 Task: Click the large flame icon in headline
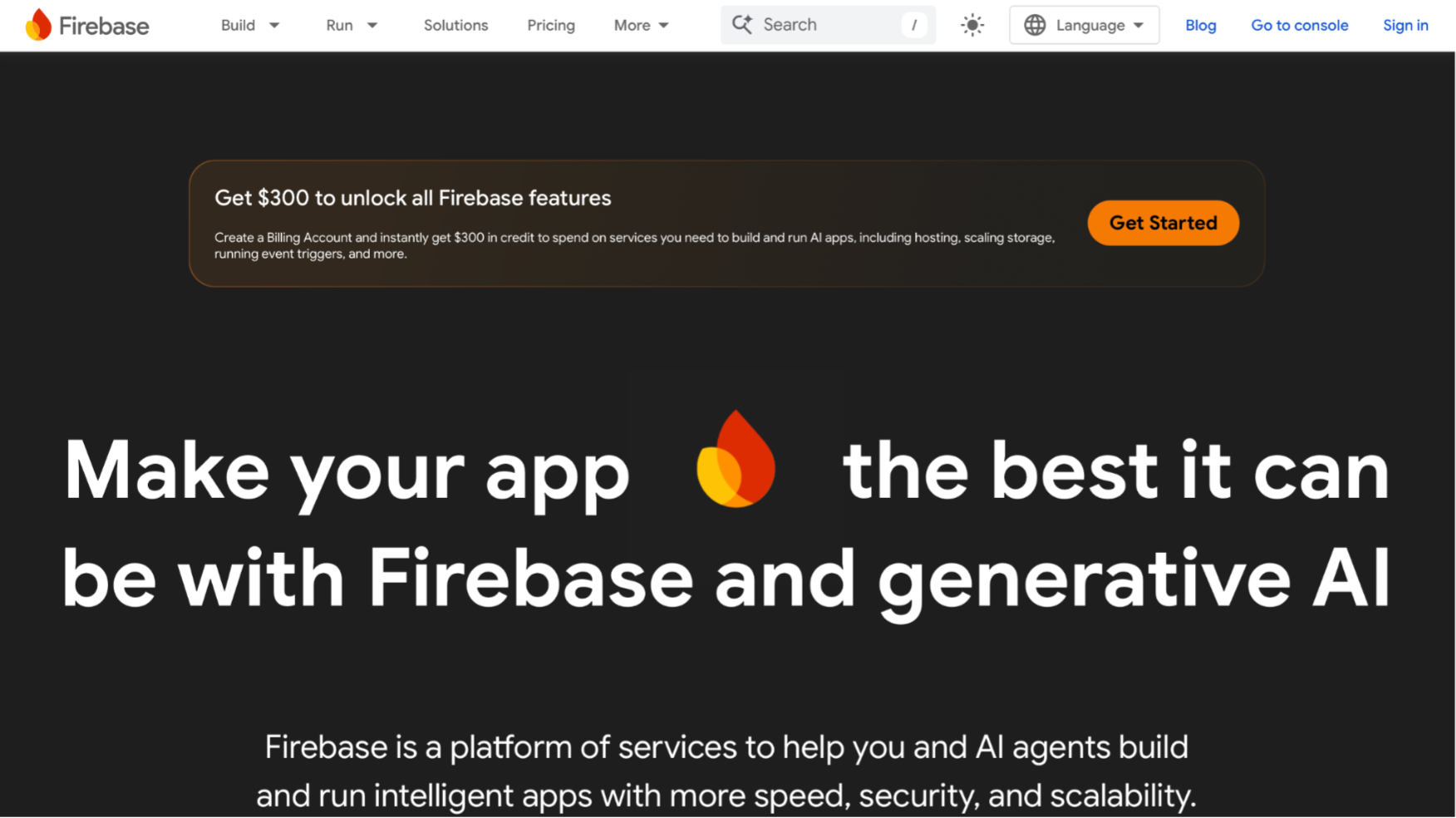[x=735, y=460]
